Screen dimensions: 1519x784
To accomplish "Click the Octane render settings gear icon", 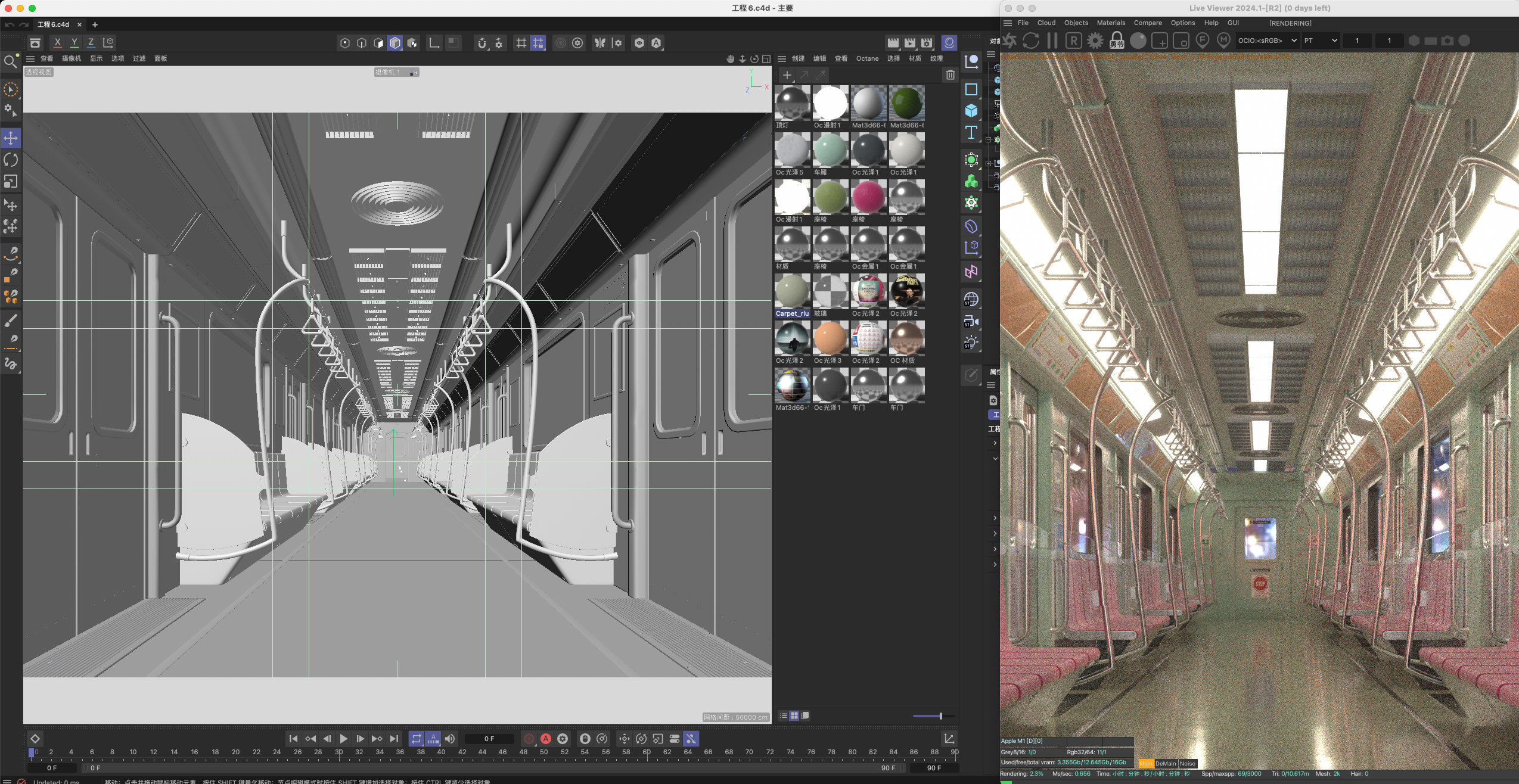I will 1095,41.
